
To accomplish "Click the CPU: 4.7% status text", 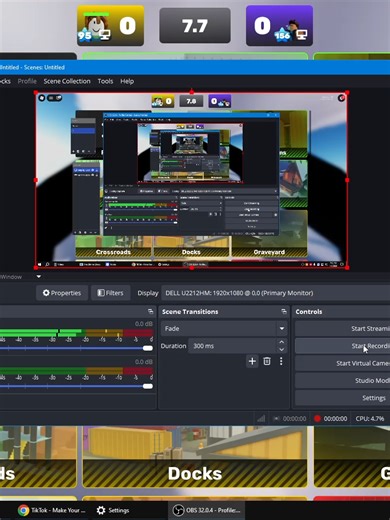I will pyautogui.click(x=370, y=419).
